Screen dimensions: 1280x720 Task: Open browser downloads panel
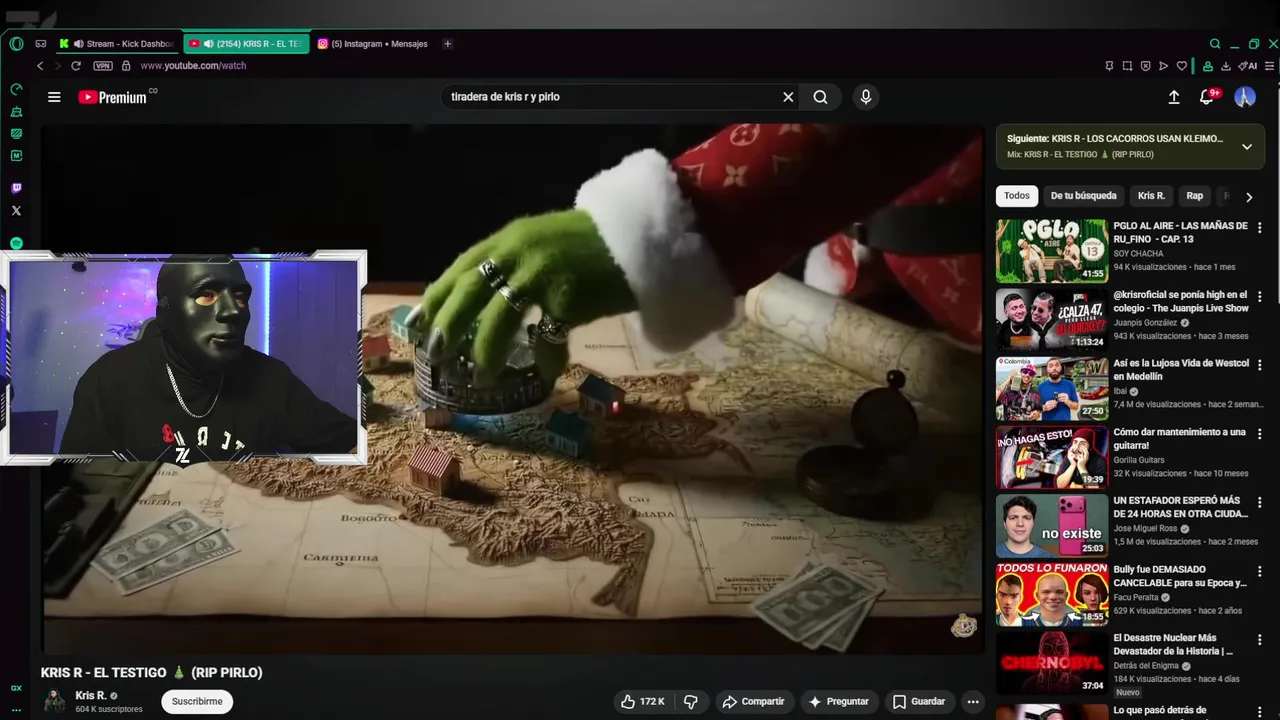(x=1226, y=66)
